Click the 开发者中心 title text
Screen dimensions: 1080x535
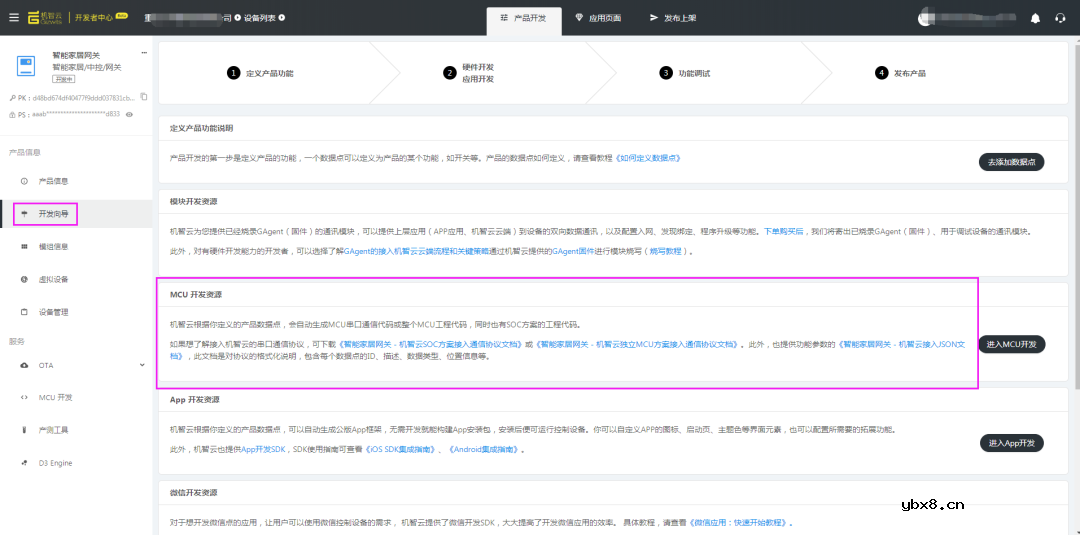(x=93, y=19)
